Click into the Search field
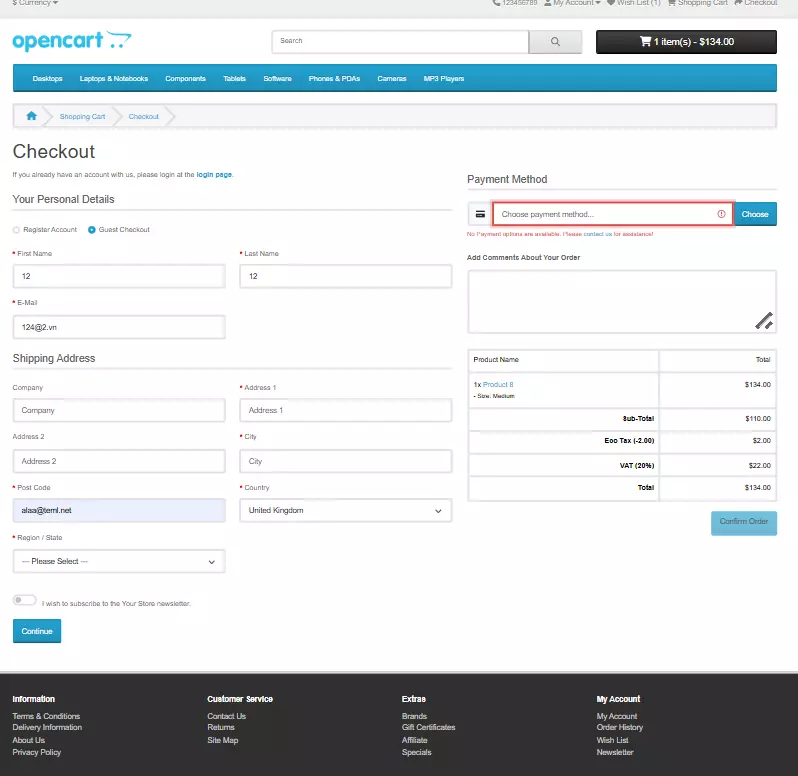 click(400, 42)
